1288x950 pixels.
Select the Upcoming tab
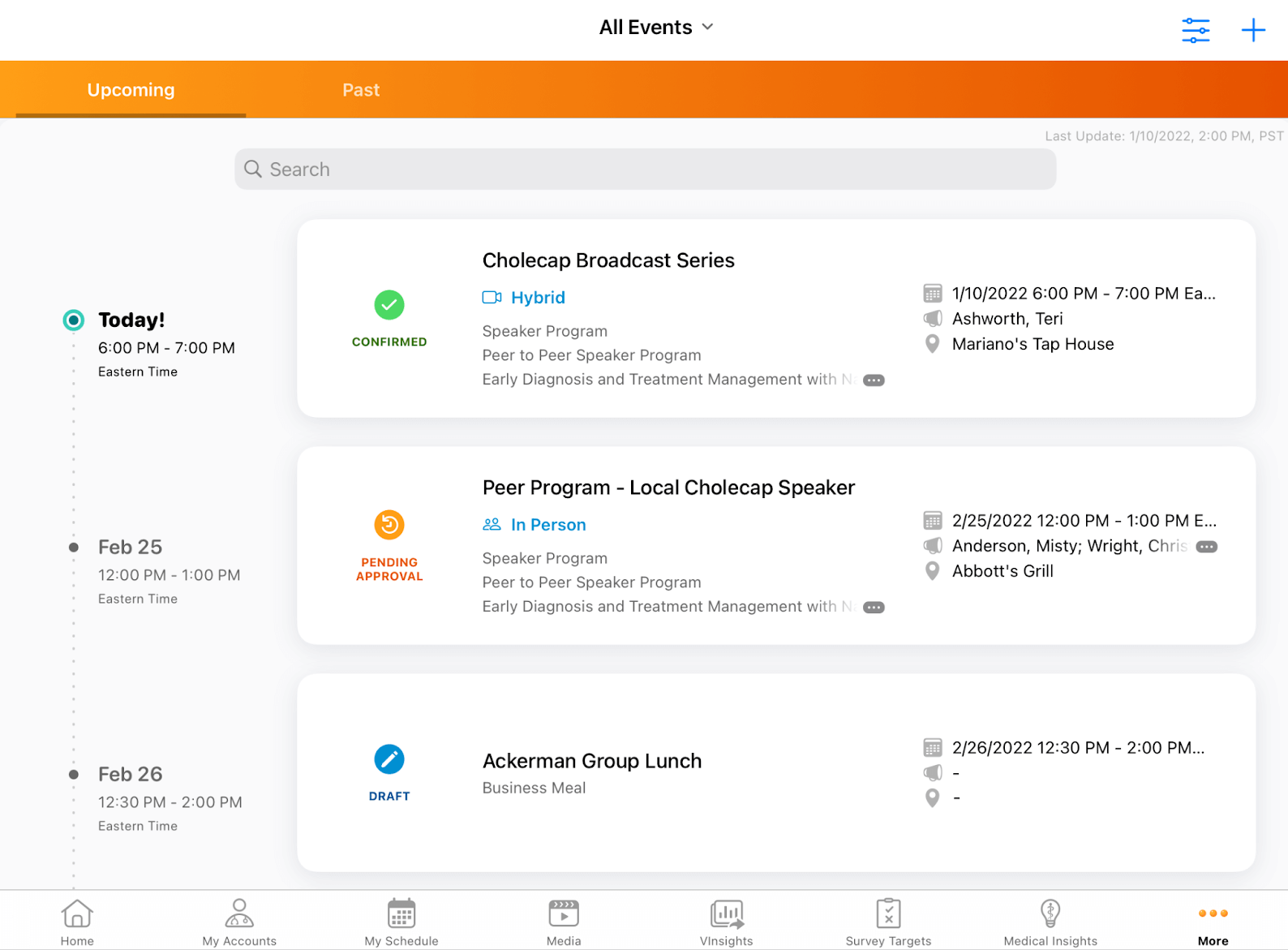click(131, 90)
